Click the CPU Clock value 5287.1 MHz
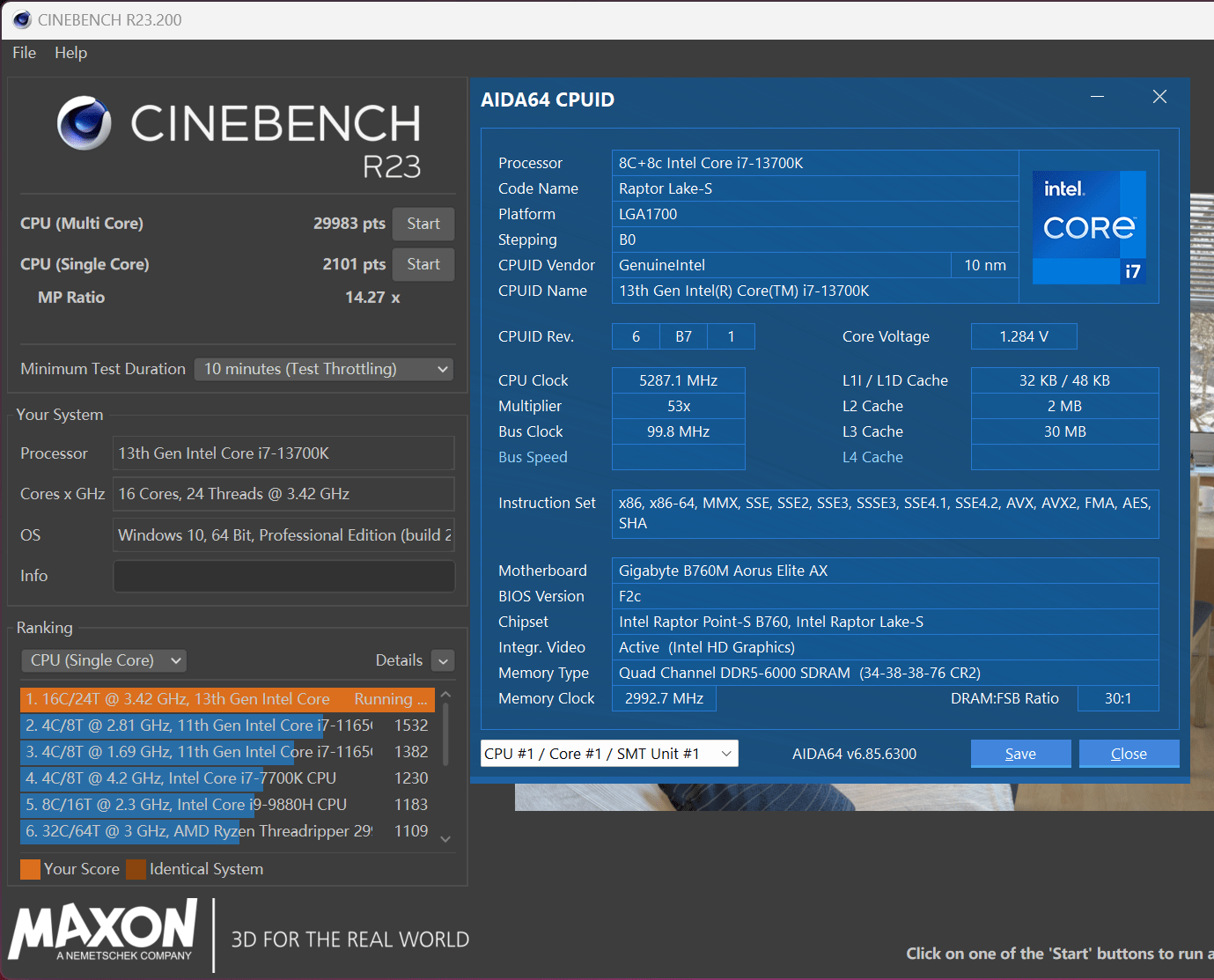 coord(679,380)
